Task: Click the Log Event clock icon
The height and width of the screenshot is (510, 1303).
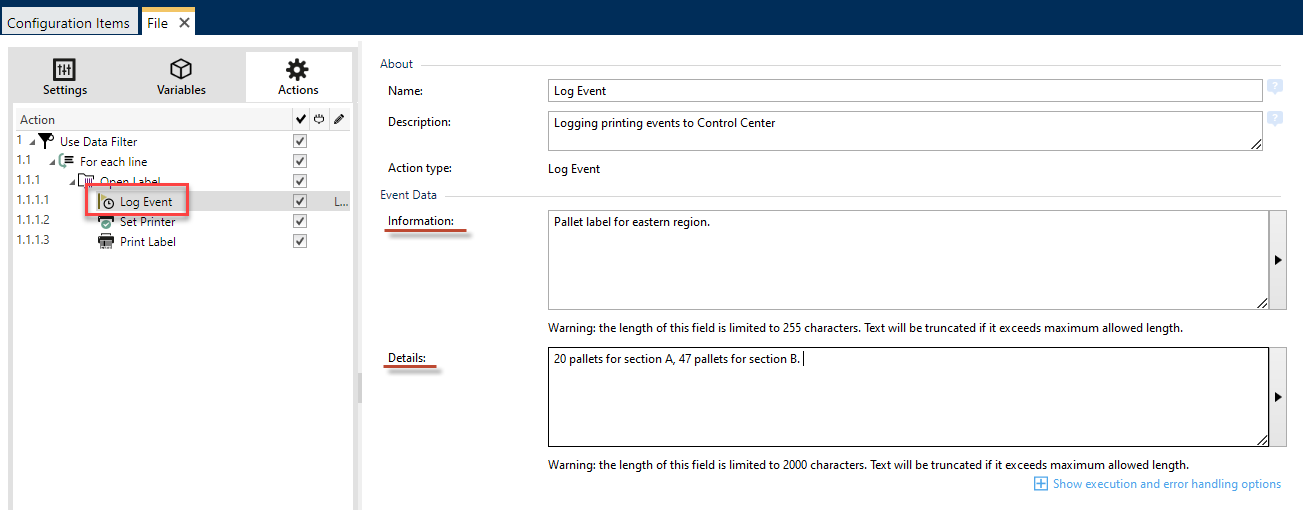Action: tap(108, 202)
